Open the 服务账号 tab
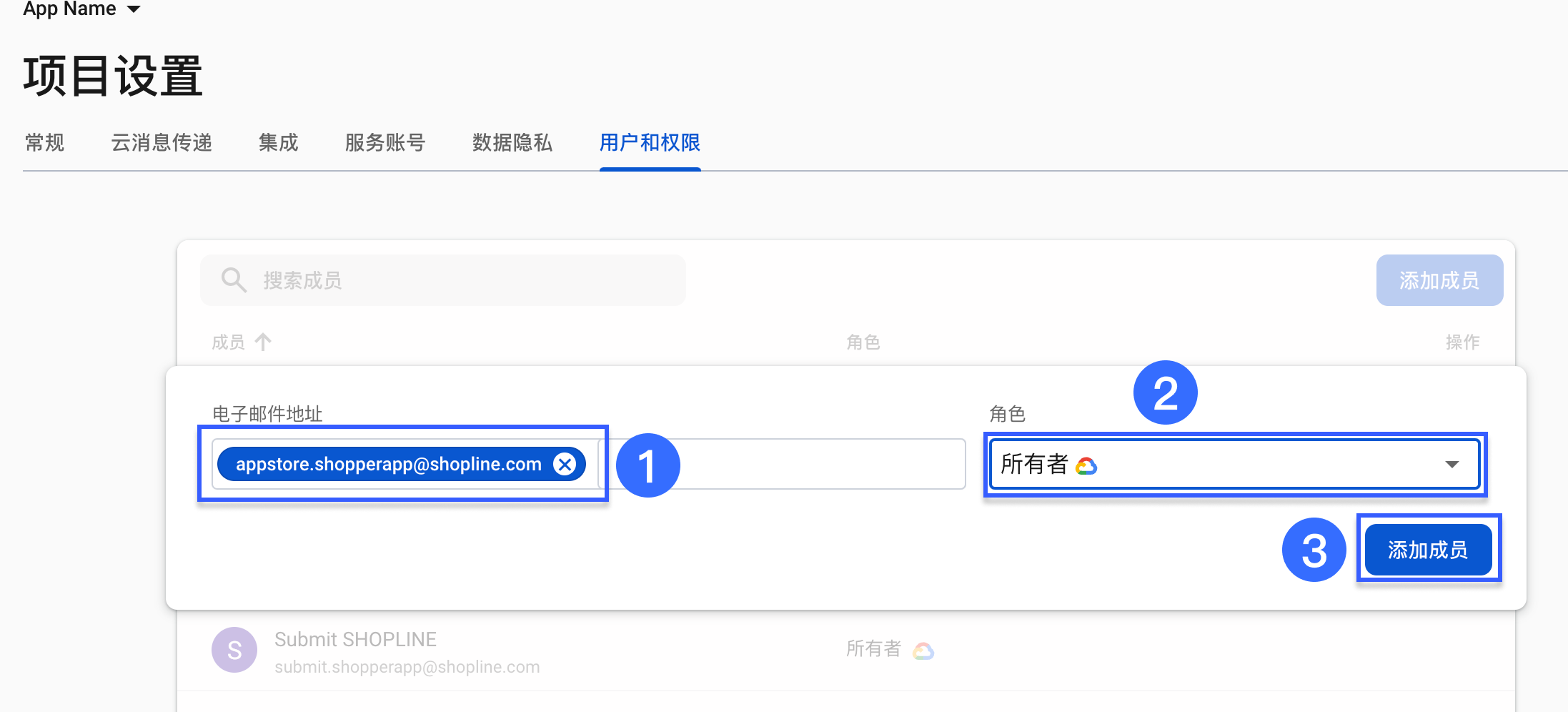The width and height of the screenshot is (1568, 712). [x=384, y=143]
